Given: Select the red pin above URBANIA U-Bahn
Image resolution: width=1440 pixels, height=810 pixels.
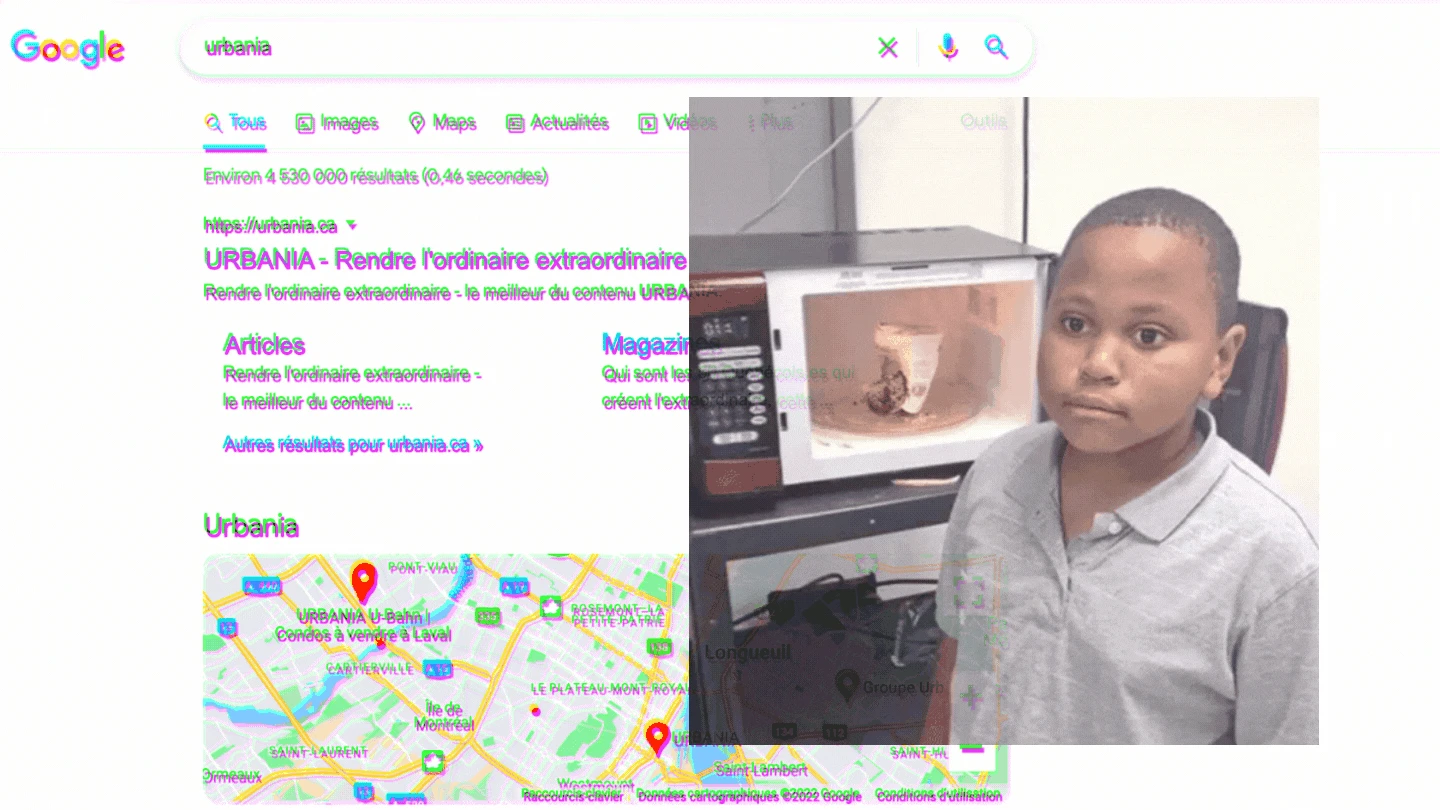Looking at the screenshot, I should (x=364, y=580).
